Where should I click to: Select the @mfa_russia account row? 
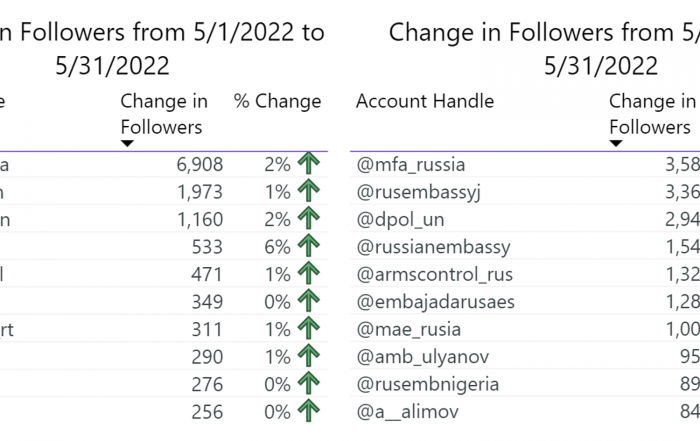(x=525, y=165)
